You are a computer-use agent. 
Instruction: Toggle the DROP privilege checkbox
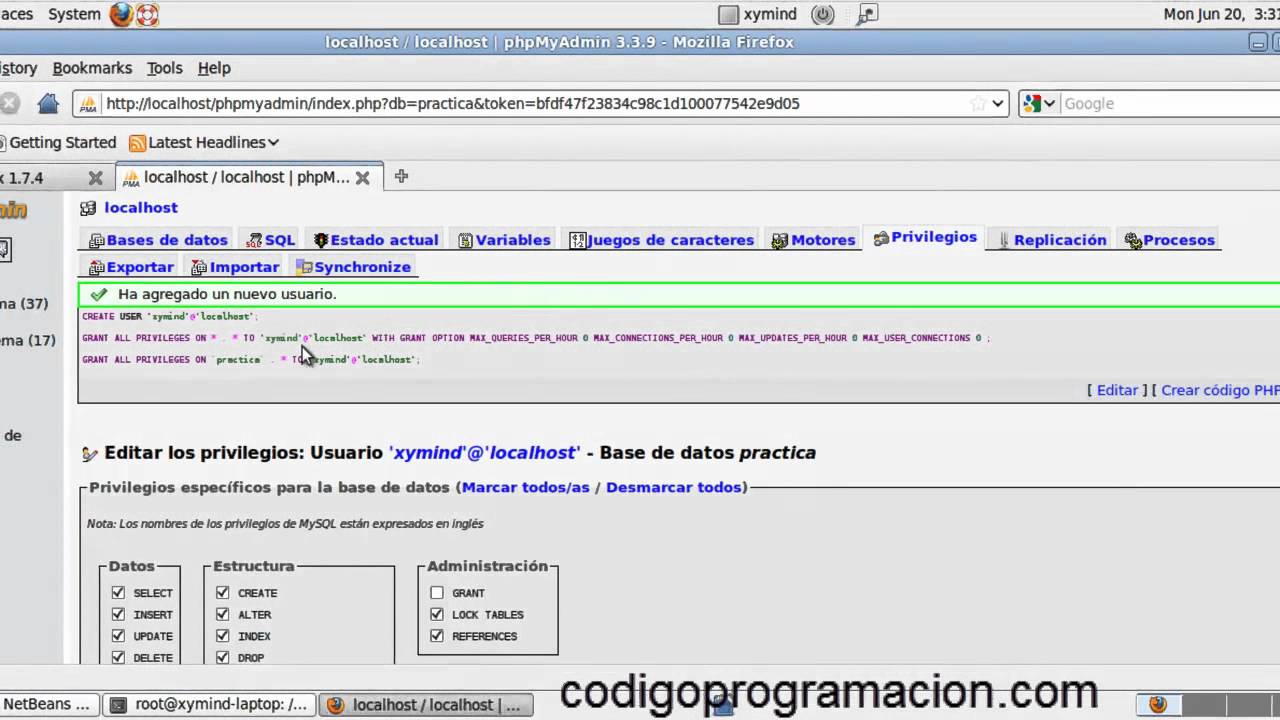[222, 657]
